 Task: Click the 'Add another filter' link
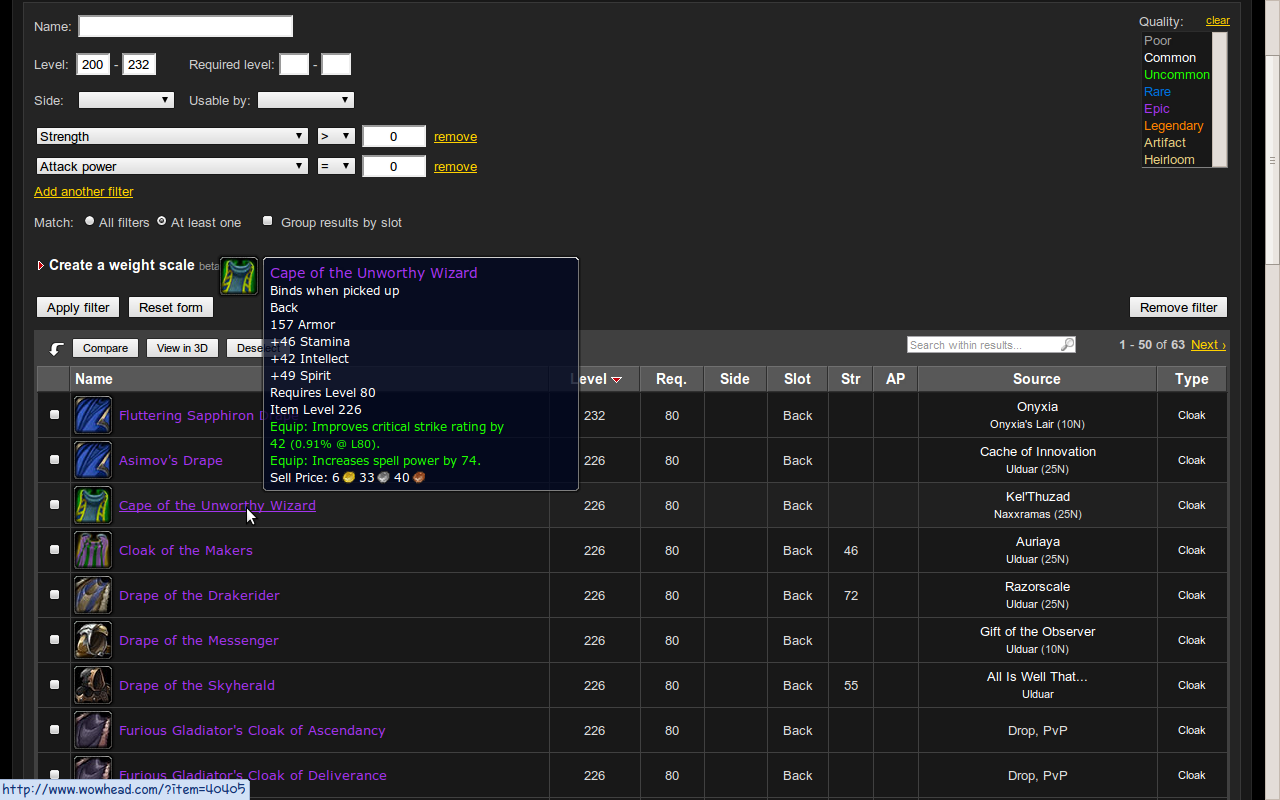click(x=83, y=192)
